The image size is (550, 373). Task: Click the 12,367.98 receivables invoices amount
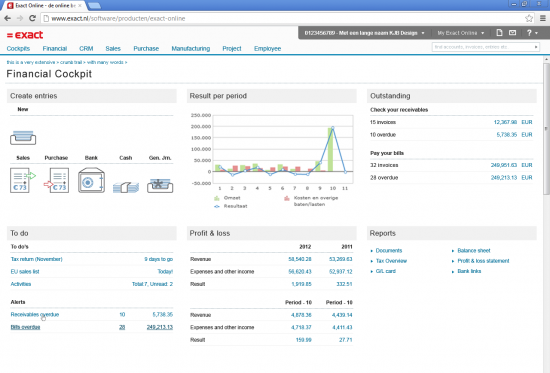(x=505, y=122)
